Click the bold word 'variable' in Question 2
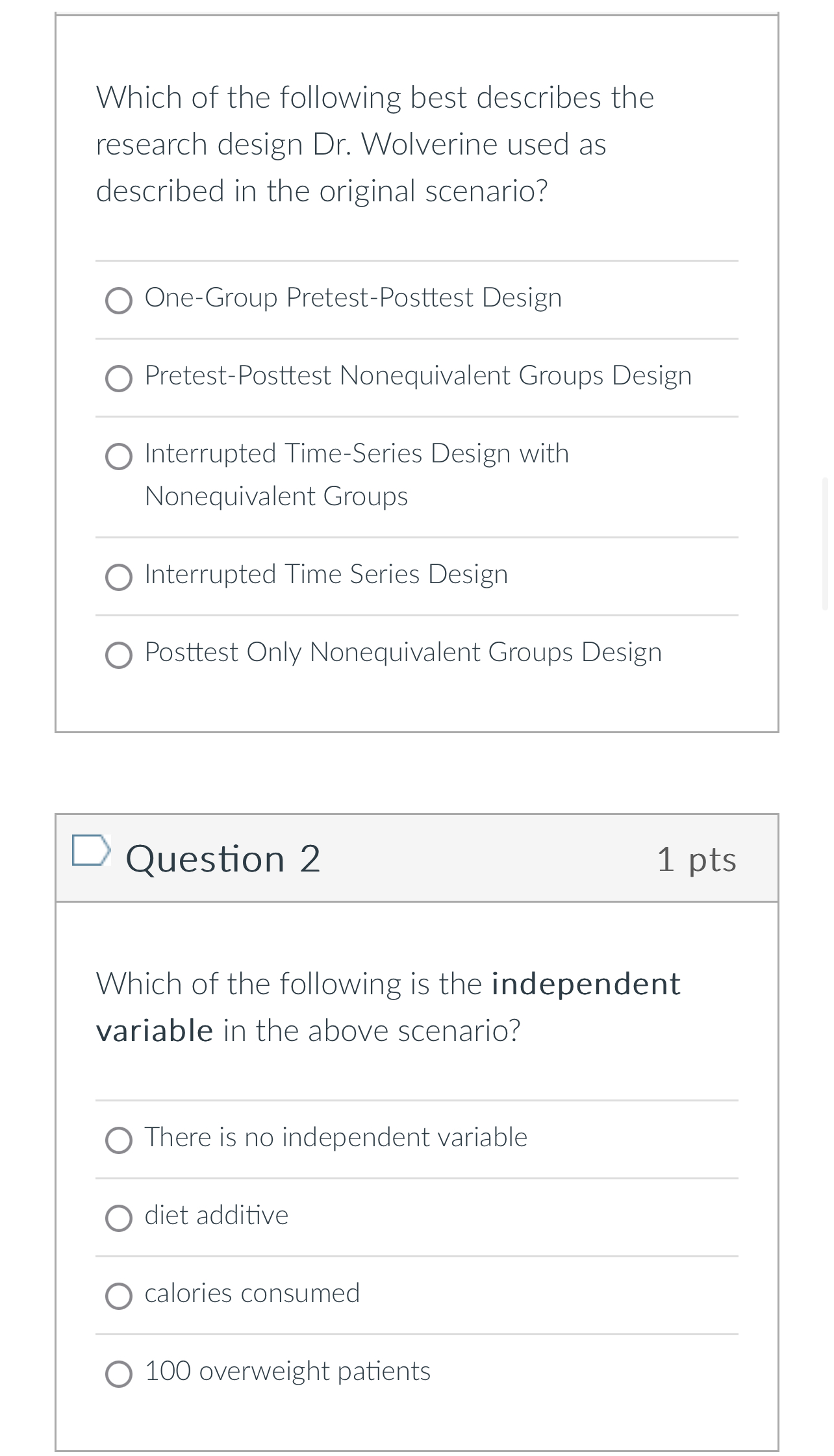The height and width of the screenshot is (1456, 834). tap(155, 1031)
